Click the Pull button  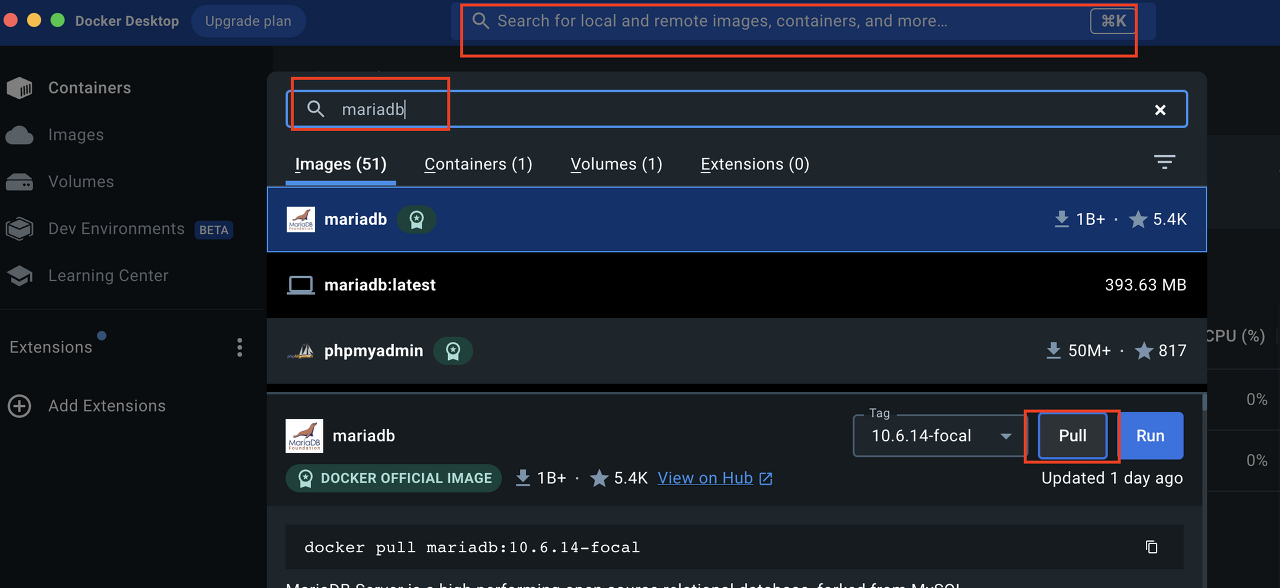point(1073,436)
